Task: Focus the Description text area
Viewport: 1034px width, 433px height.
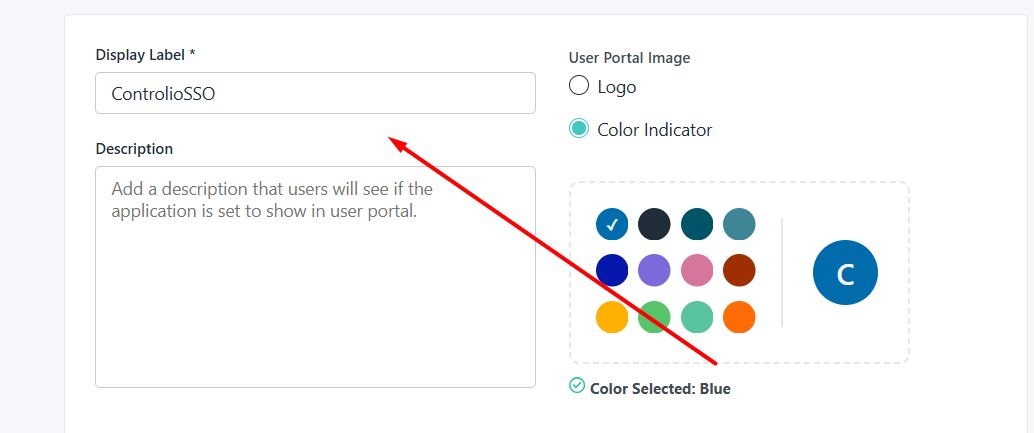Action: click(315, 277)
